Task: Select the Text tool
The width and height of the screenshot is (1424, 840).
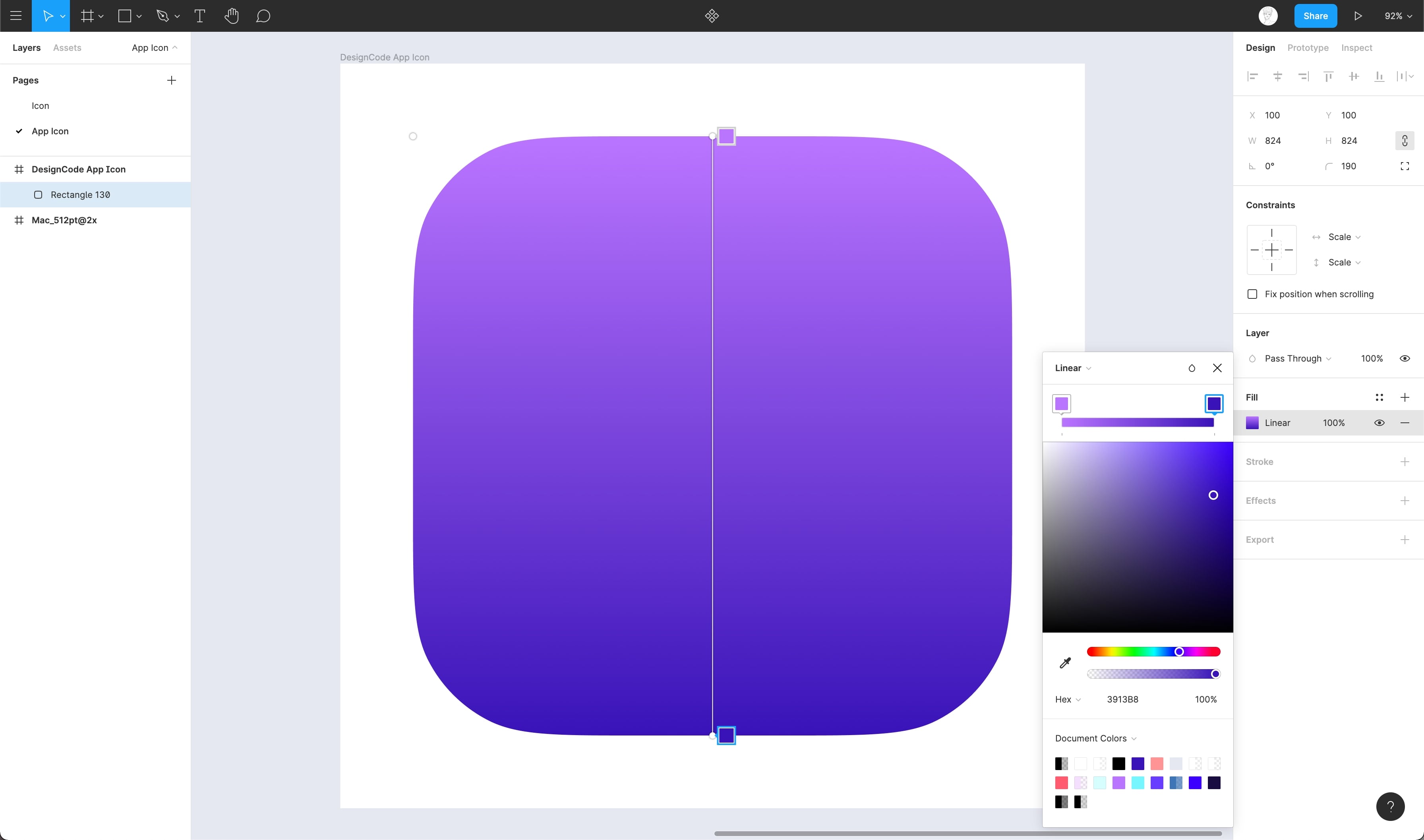Action: [199, 16]
